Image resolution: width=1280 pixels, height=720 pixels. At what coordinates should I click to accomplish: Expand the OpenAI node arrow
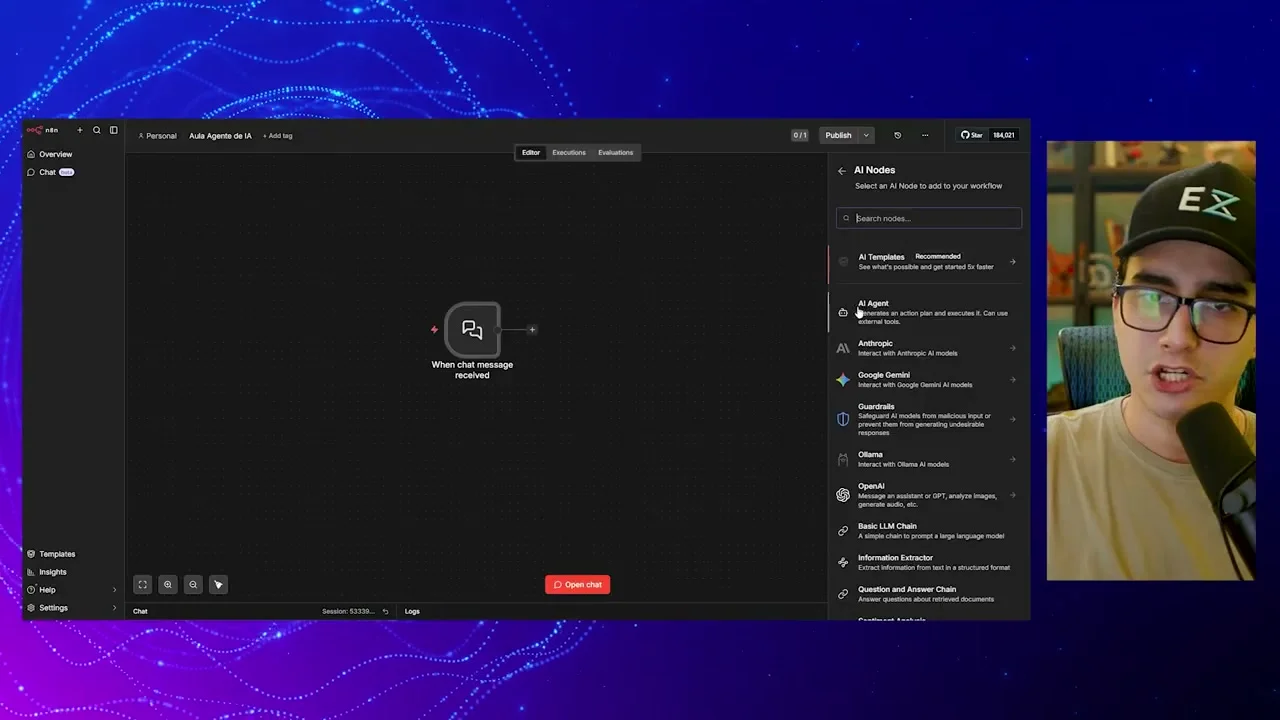1013,495
